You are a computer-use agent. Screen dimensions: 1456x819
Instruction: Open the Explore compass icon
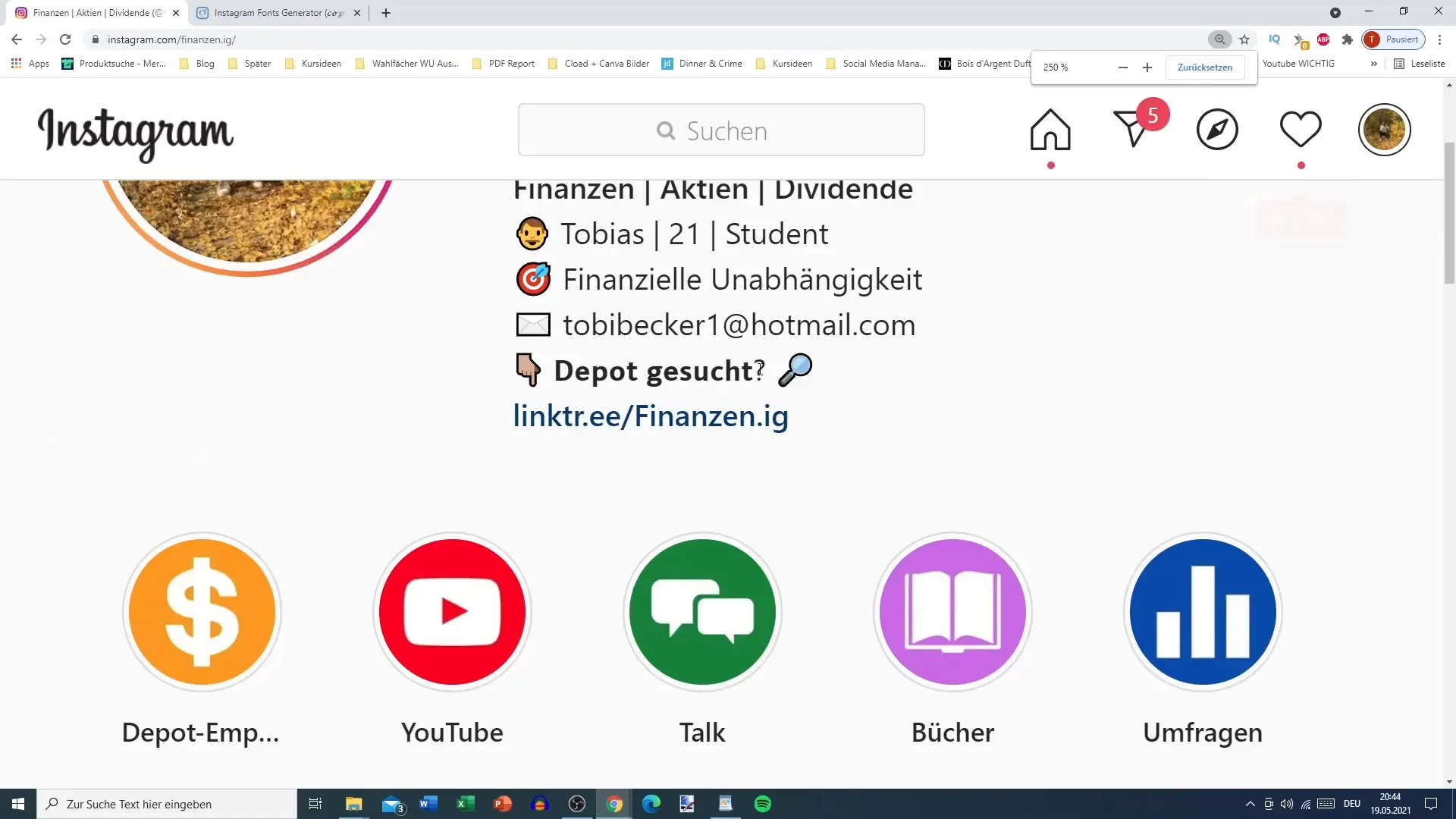(x=1217, y=130)
